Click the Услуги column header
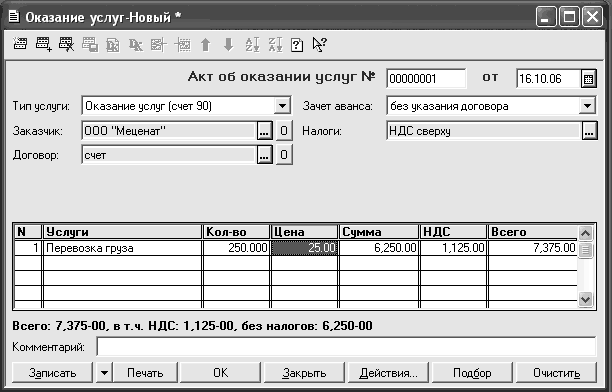 pos(122,232)
